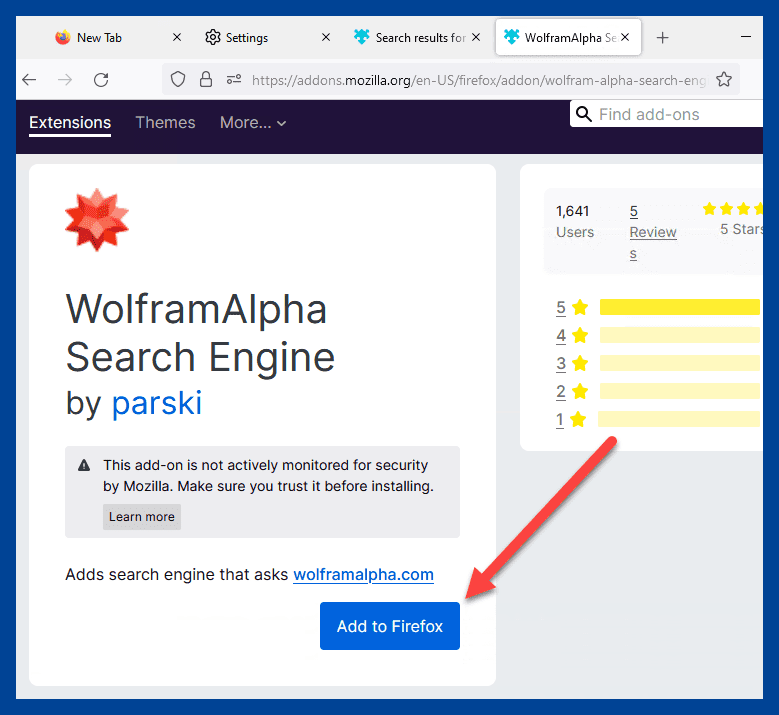Viewport: 779px width, 715px height.
Task: Click the 1,641 Users count
Action: coord(575,222)
